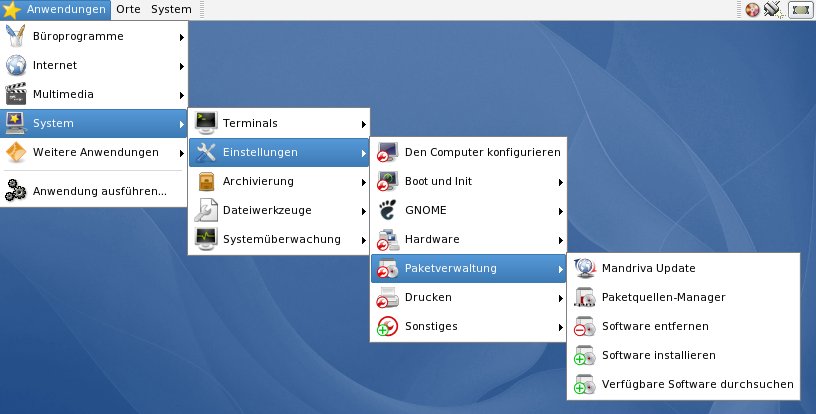The image size is (816, 414).
Task: Expand Terminals submenu arrow
Action: (363, 124)
